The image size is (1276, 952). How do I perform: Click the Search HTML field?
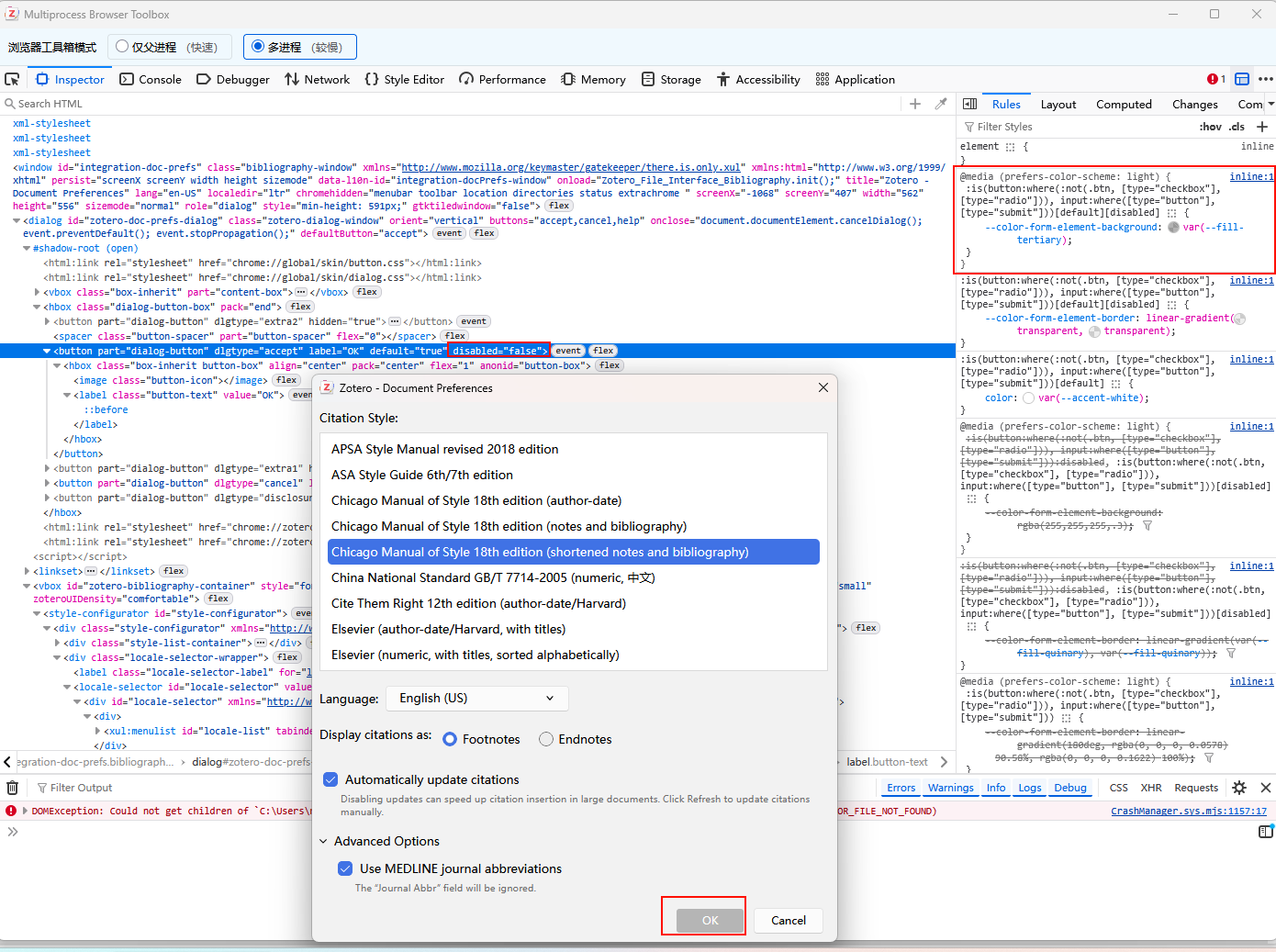(450, 104)
